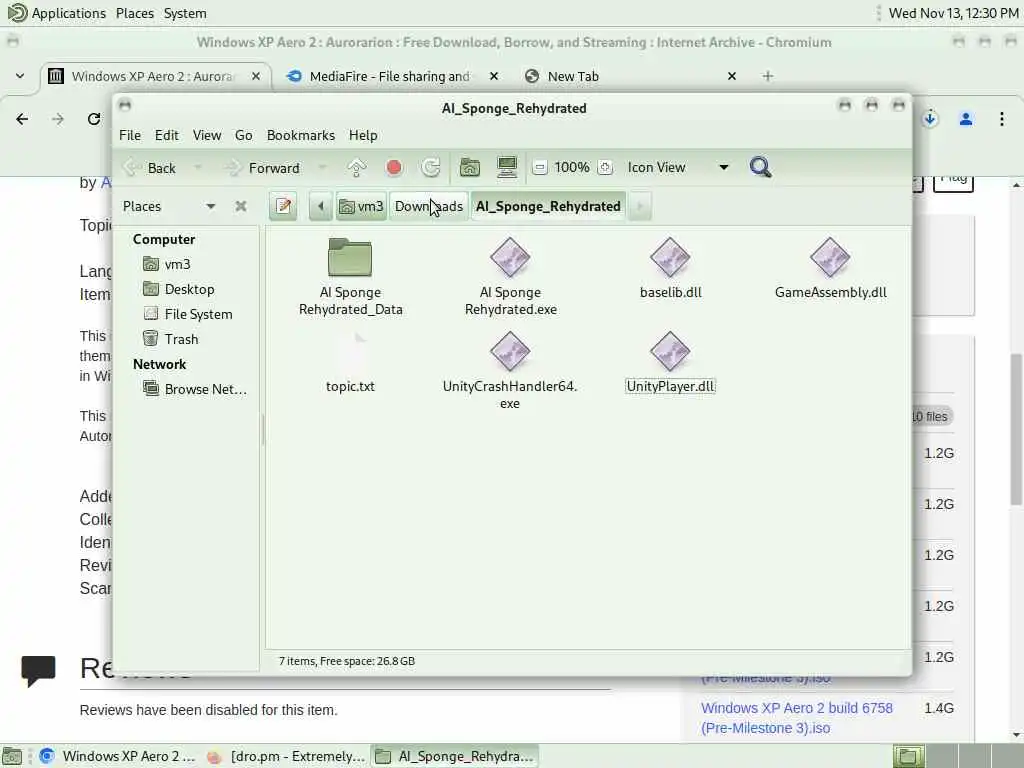
Task: Open the Go menu
Action: (x=244, y=135)
